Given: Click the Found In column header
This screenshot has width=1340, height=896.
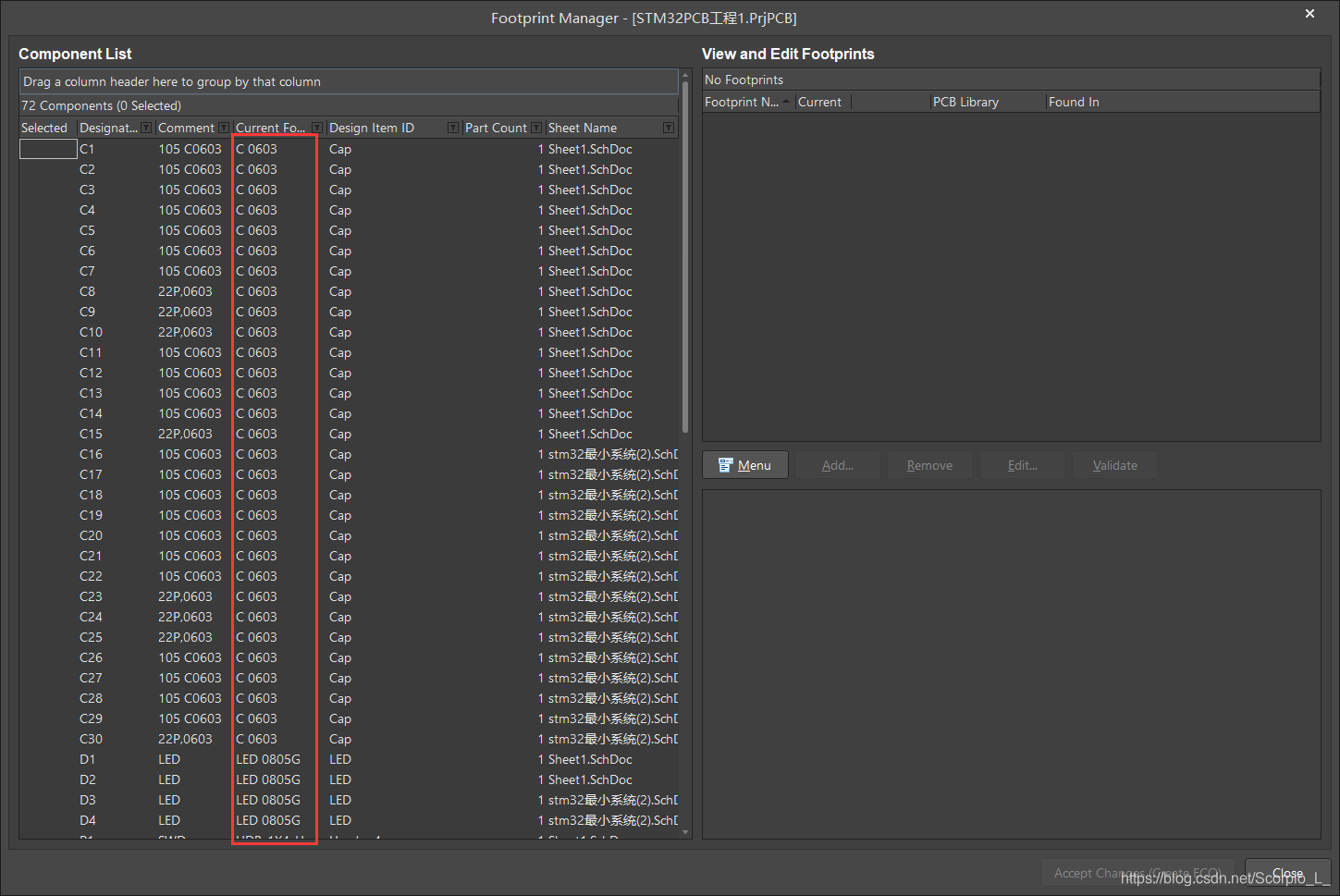Looking at the screenshot, I should pos(1074,102).
